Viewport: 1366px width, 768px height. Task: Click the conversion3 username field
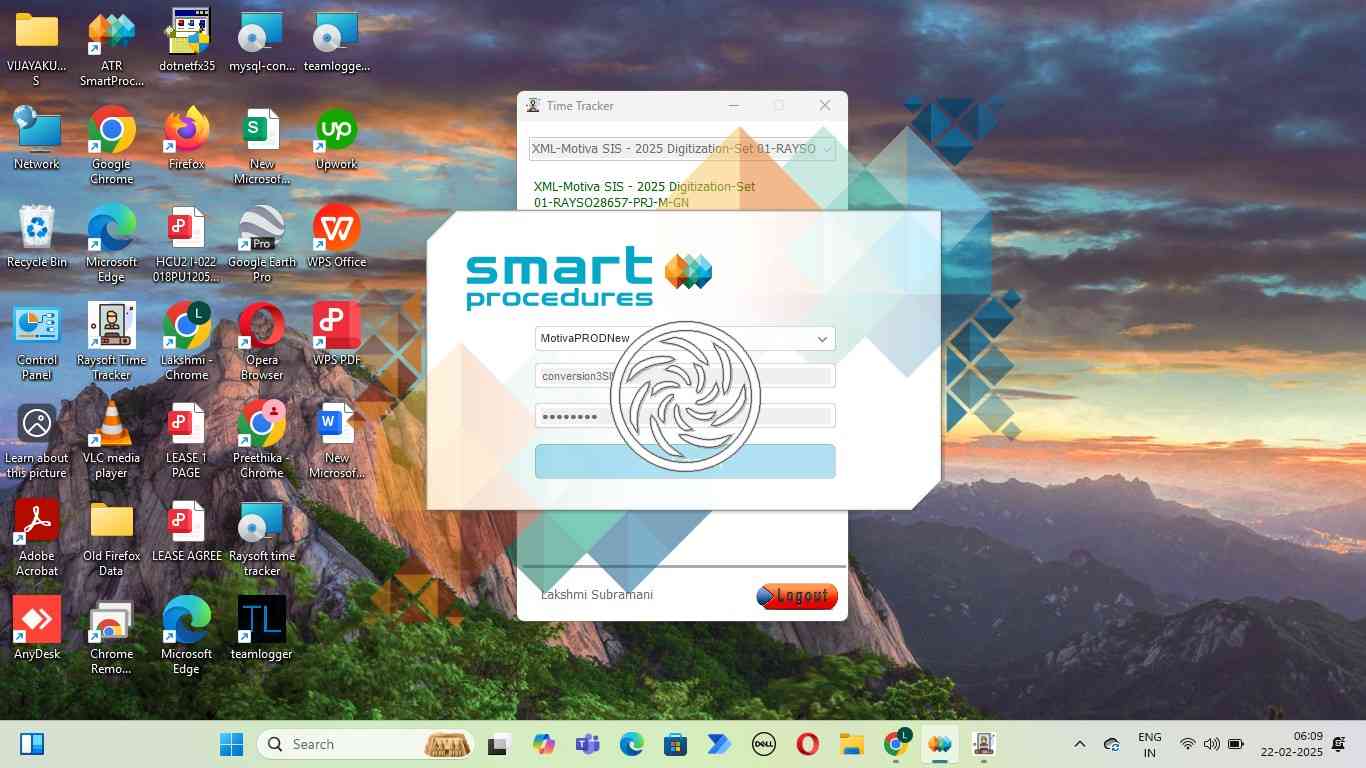pos(685,376)
